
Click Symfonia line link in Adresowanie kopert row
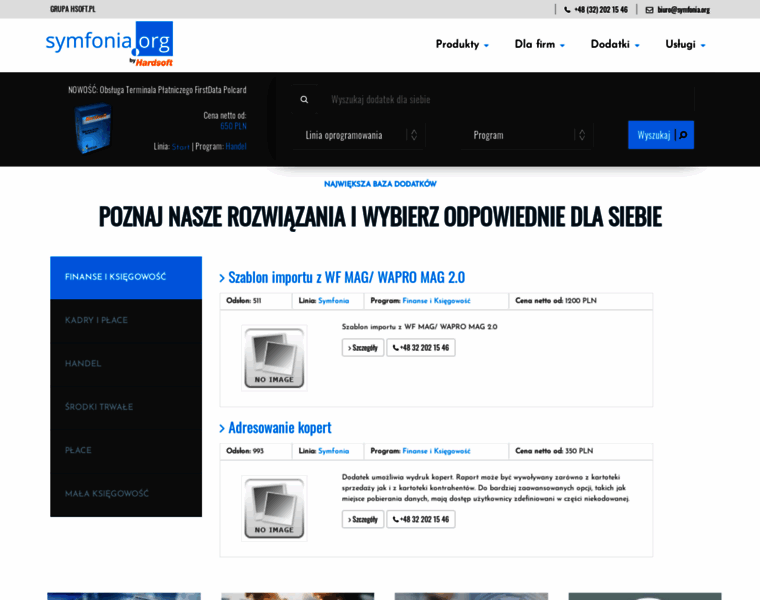coord(333,451)
